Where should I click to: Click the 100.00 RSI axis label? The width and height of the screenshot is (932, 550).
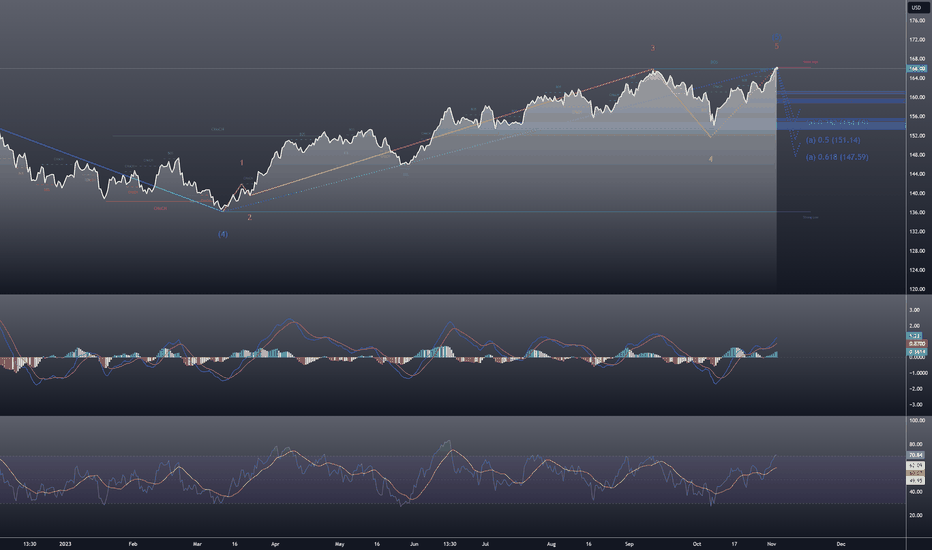pos(917,420)
